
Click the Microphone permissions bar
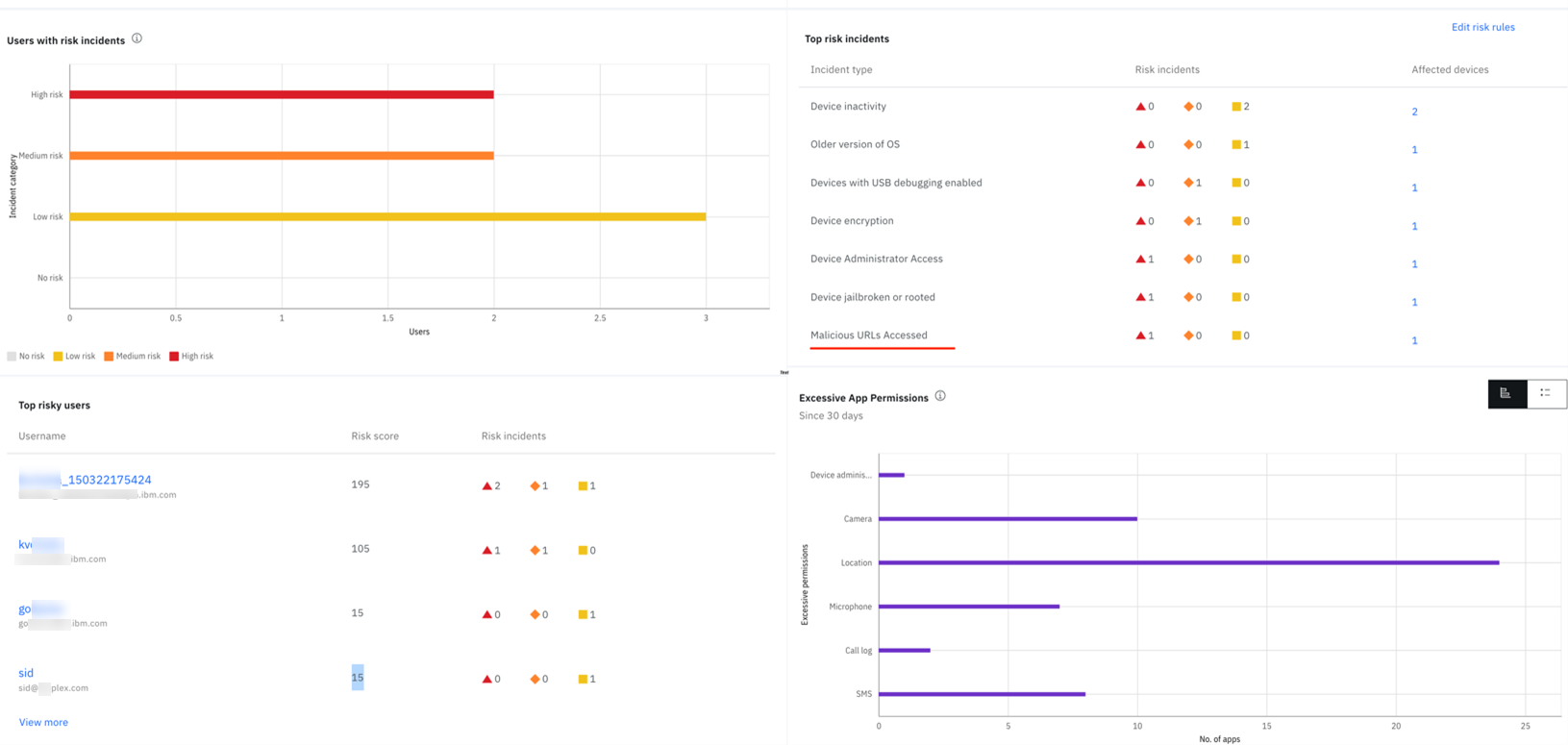point(969,607)
